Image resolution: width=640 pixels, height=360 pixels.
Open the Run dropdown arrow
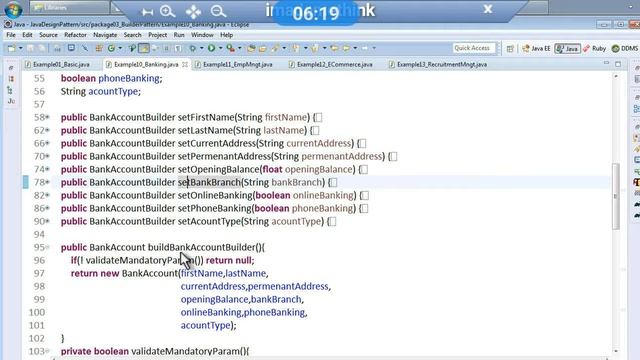click(220, 48)
